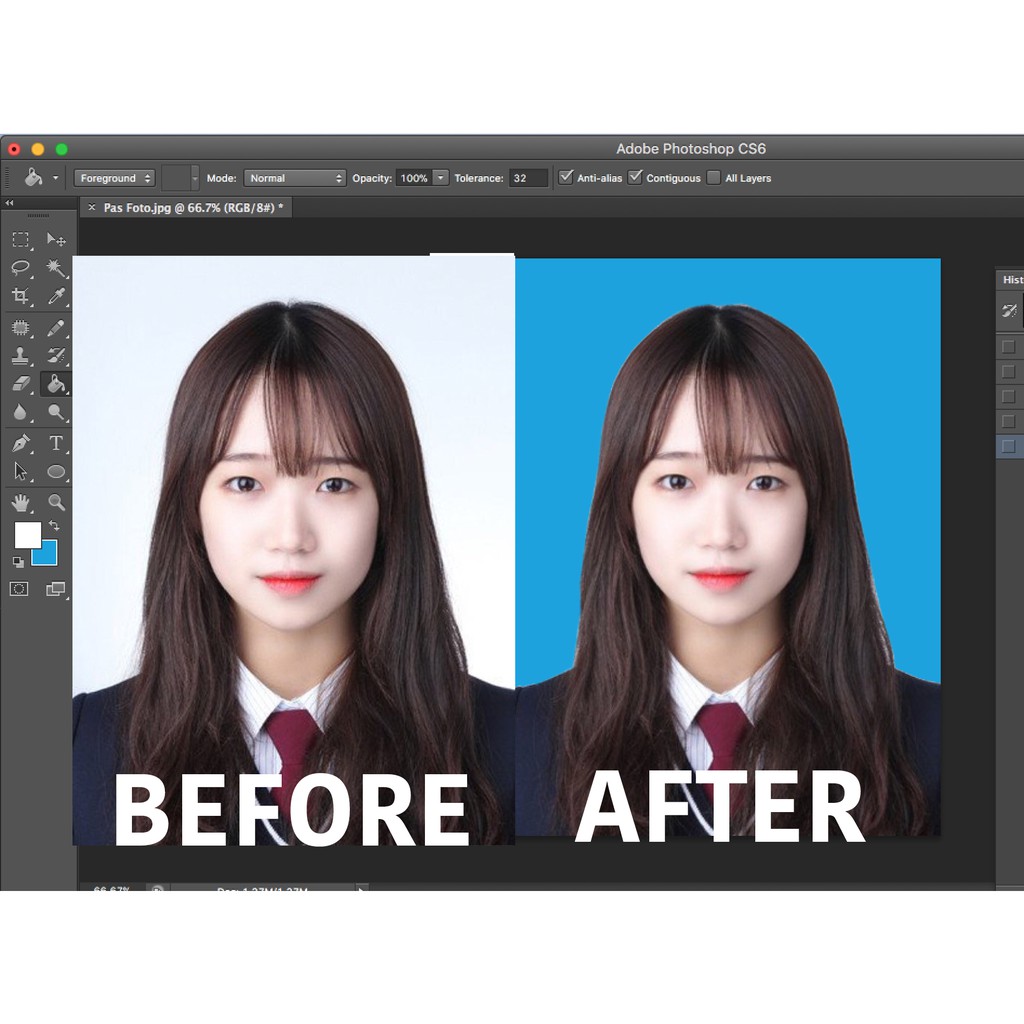Select the Magic Wand tool
This screenshot has height=1024, width=1024.
57,268
